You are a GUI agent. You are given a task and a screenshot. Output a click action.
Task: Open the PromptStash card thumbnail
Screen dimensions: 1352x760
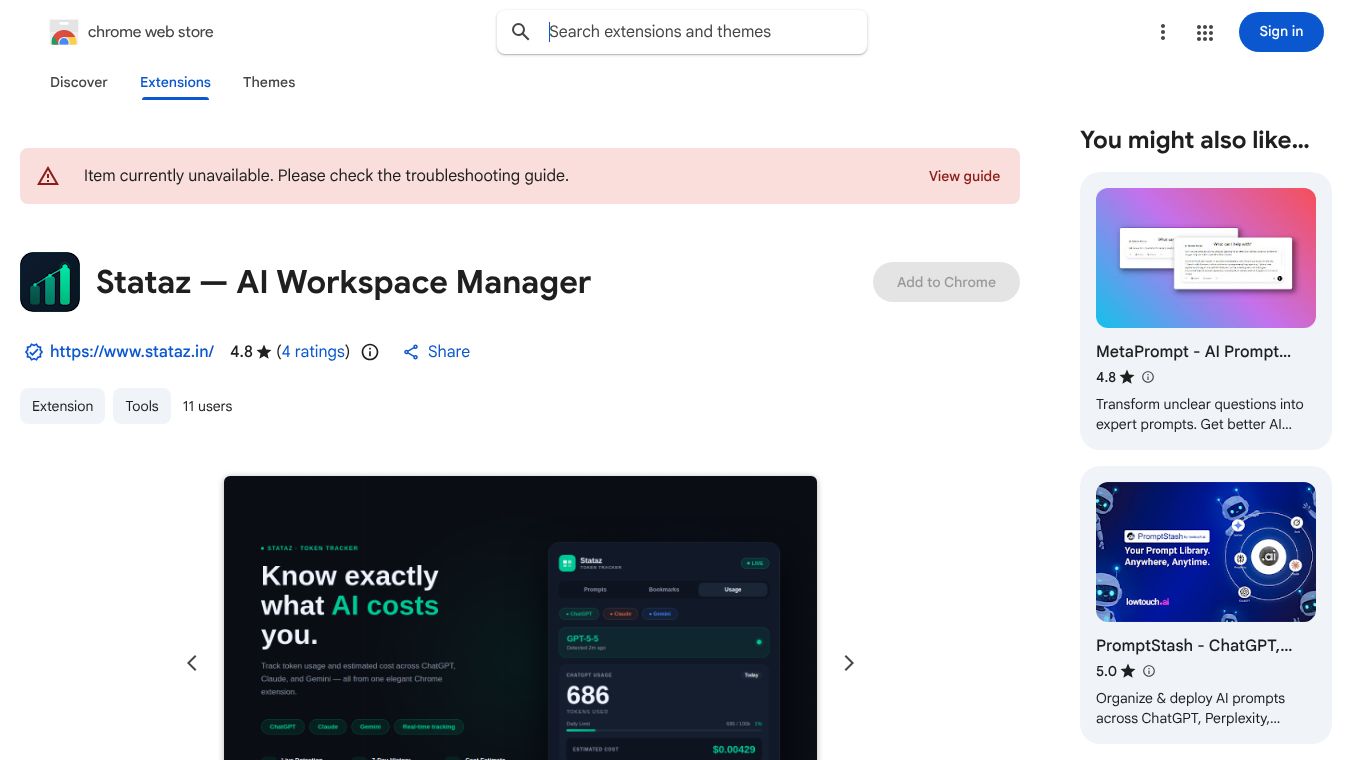pyautogui.click(x=1206, y=552)
